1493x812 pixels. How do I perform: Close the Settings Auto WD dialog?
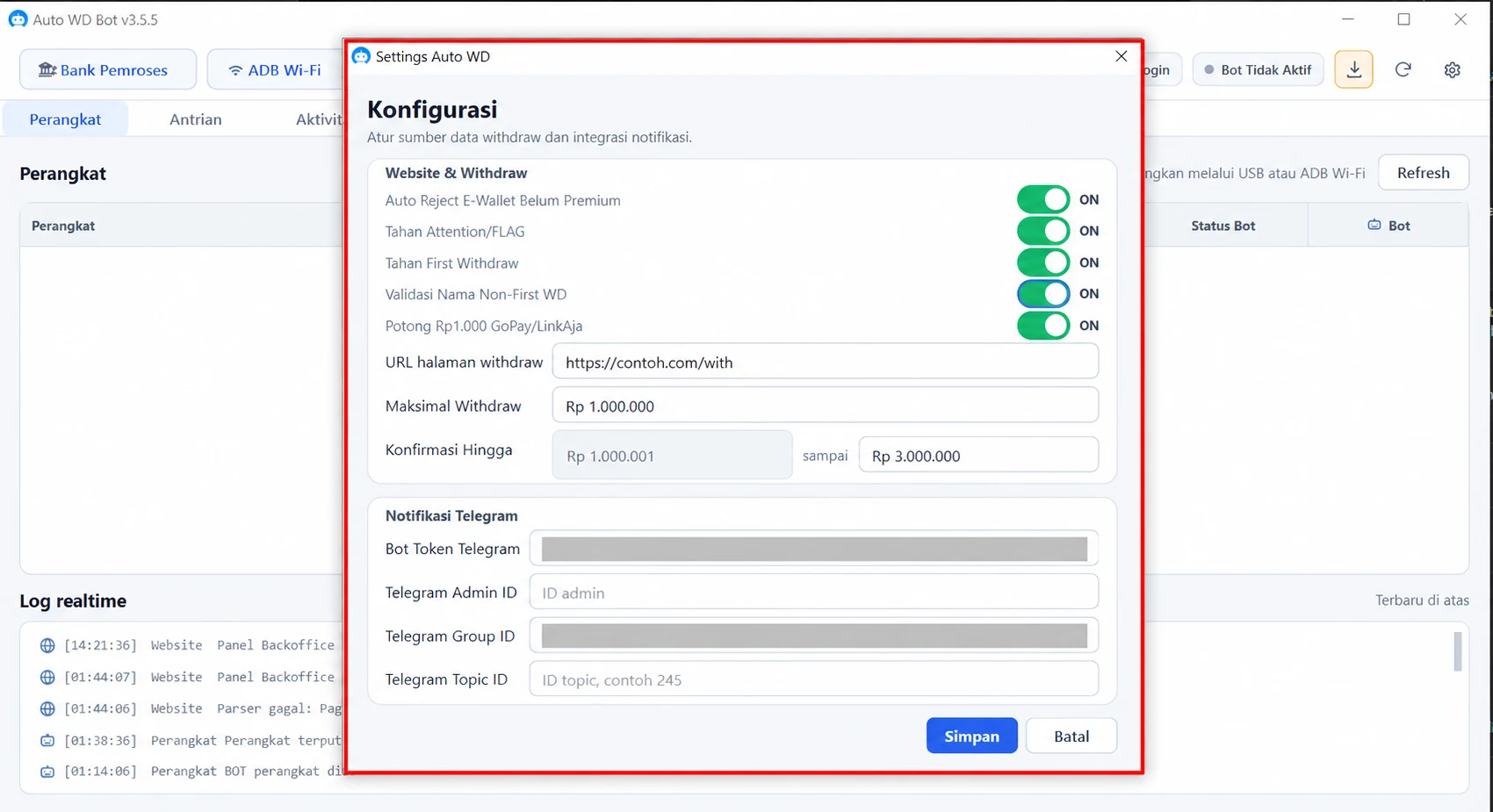(x=1121, y=56)
